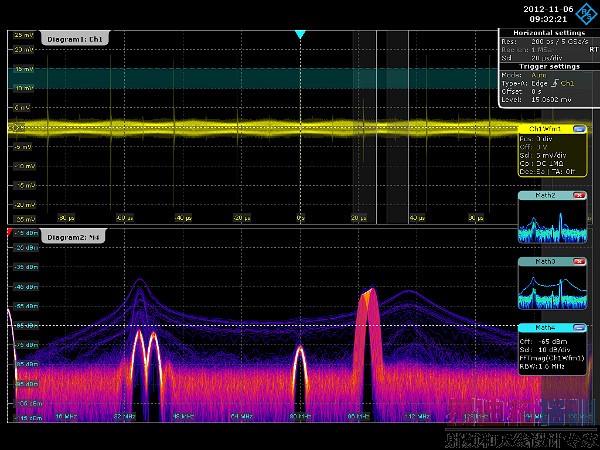This screenshot has width=600, height=450.
Task: Click the 0 s time axis label
Action: pos(301,218)
